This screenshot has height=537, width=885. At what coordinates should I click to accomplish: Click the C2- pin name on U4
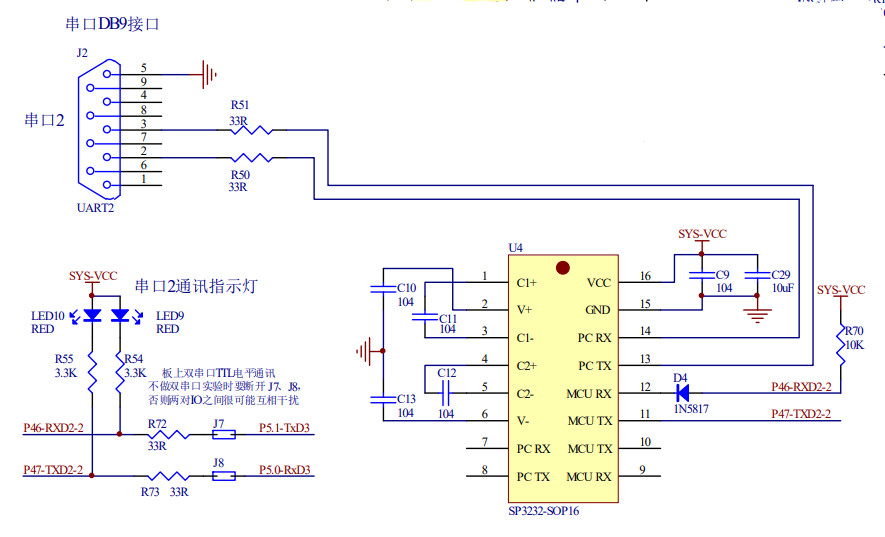click(x=525, y=394)
